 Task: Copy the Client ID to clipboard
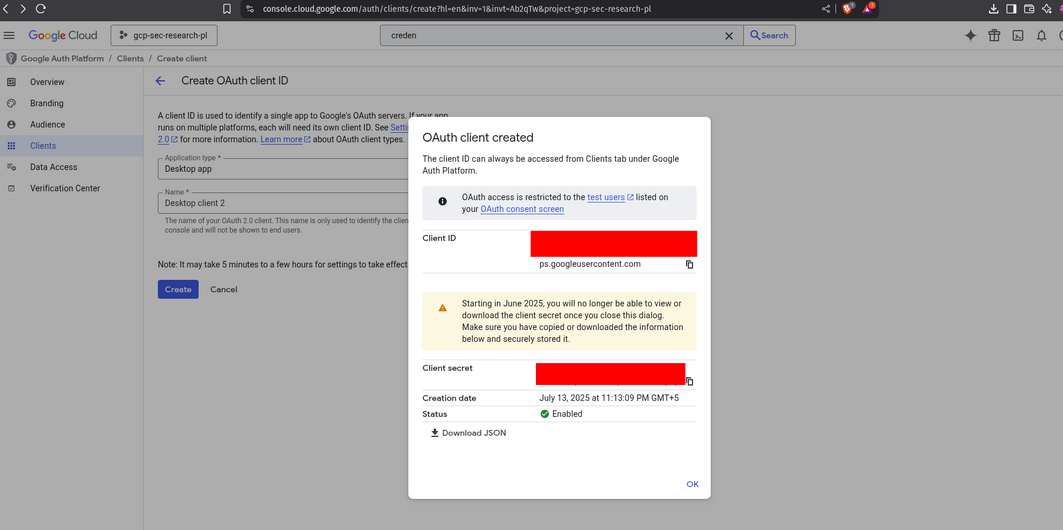689,264
